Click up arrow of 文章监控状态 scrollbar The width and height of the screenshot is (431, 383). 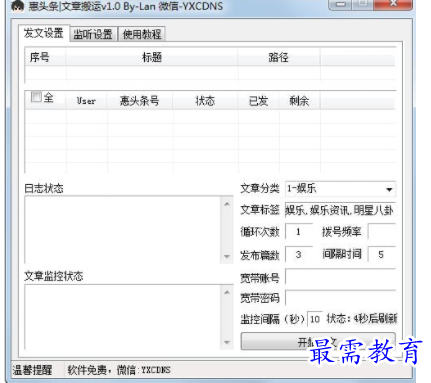click(x=227, y=292)
